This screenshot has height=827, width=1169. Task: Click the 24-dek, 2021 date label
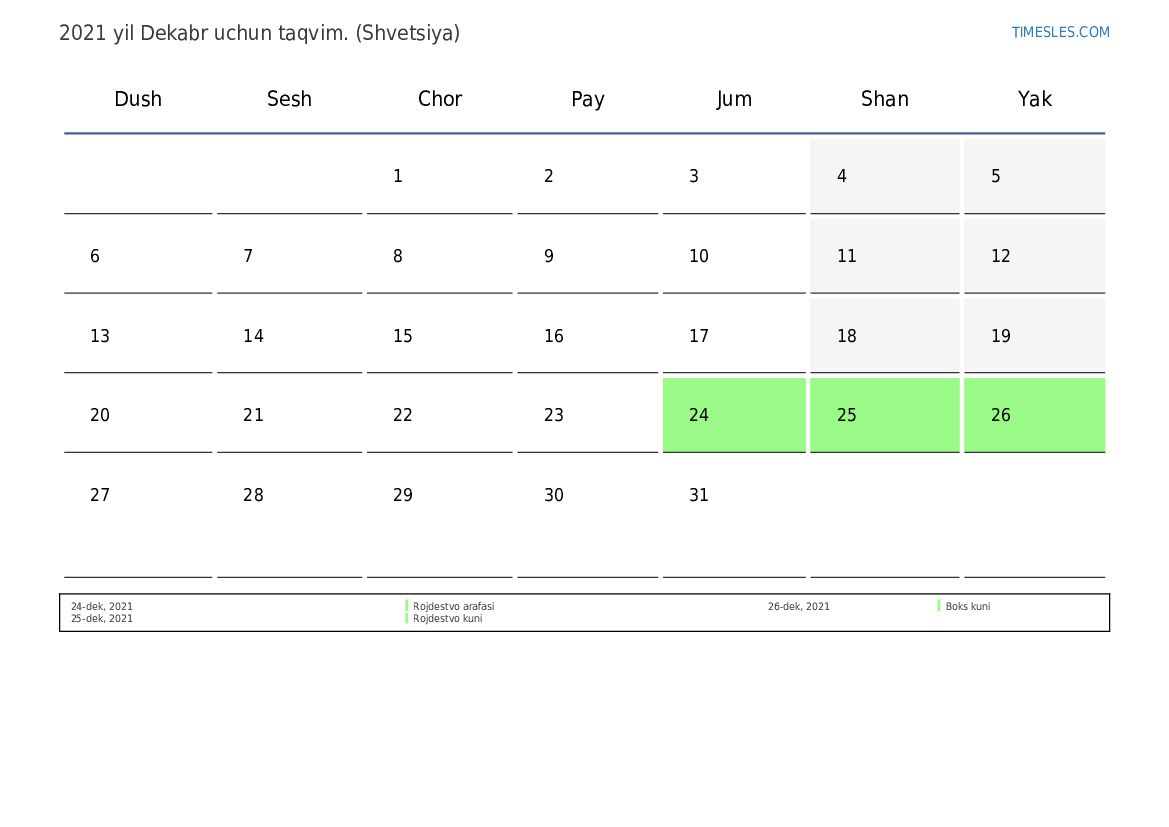tap(101, 606)
